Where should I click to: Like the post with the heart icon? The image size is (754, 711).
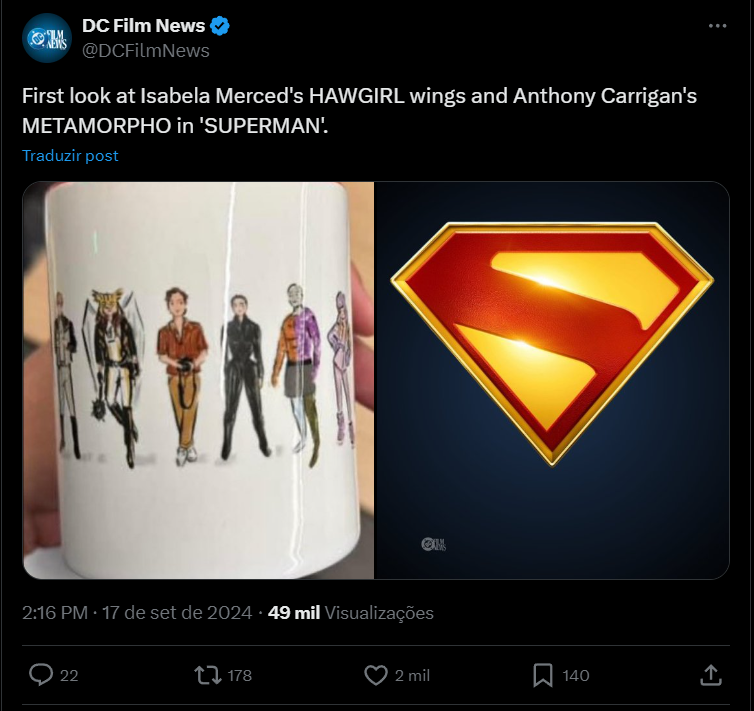(375, 675)
